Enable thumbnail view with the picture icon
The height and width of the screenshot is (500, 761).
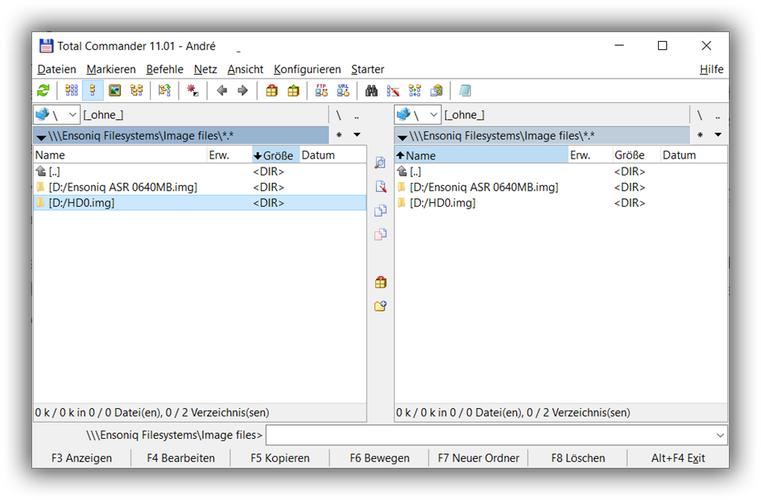click(115, 90)
